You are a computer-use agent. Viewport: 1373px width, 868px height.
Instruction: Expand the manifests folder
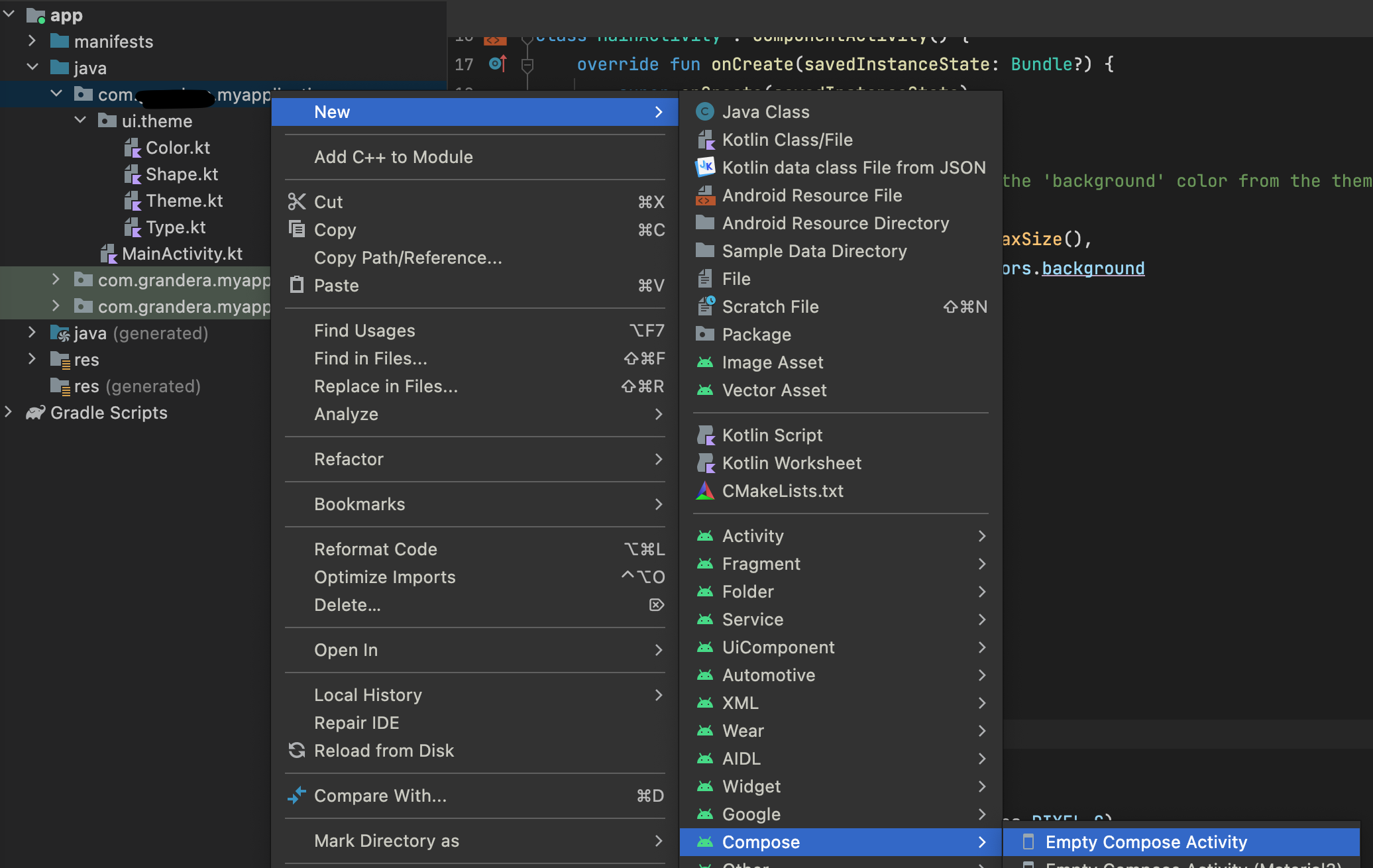pyautogui.click(x=32, y=41)
